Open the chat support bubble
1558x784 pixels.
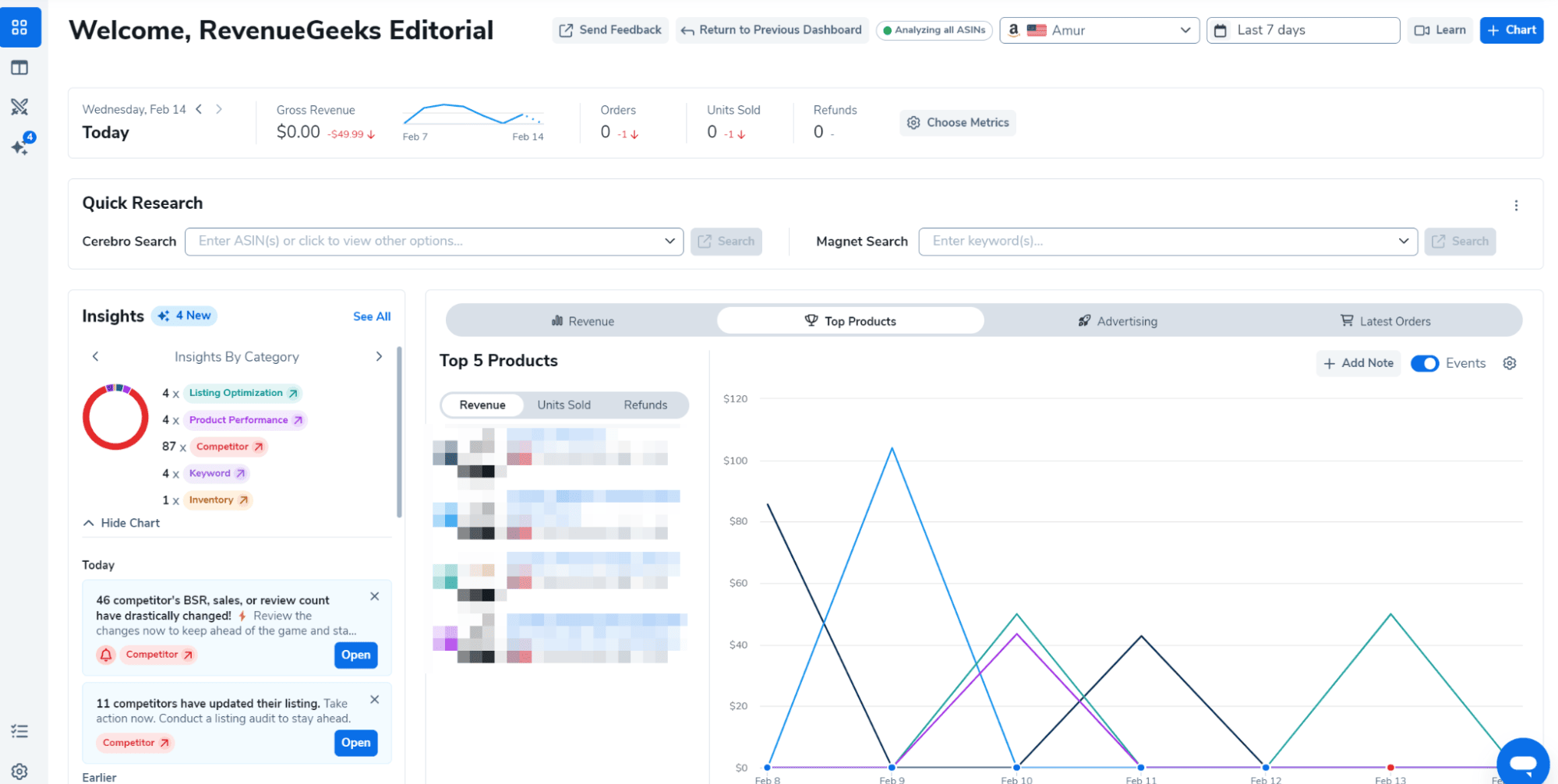click(x=1522, y=762)
